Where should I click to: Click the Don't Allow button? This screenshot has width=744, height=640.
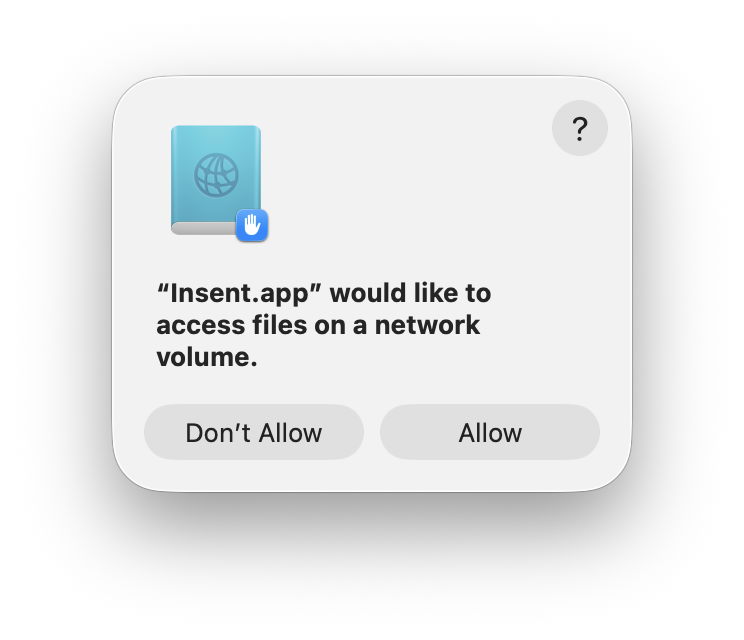(254, 432)
